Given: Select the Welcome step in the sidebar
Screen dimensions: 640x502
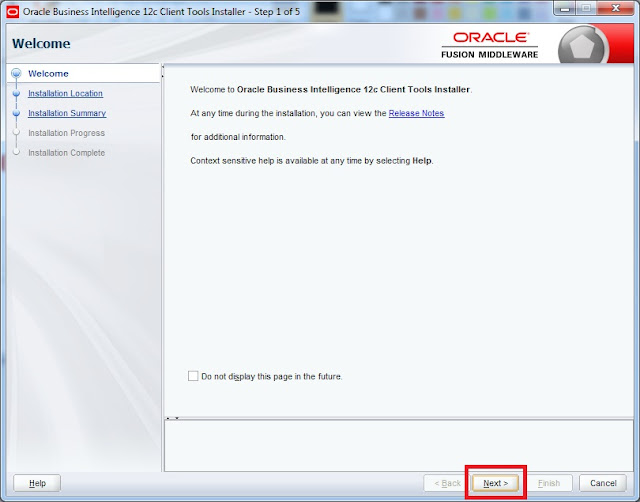Looking at the screenshot, I should (48, 73).
